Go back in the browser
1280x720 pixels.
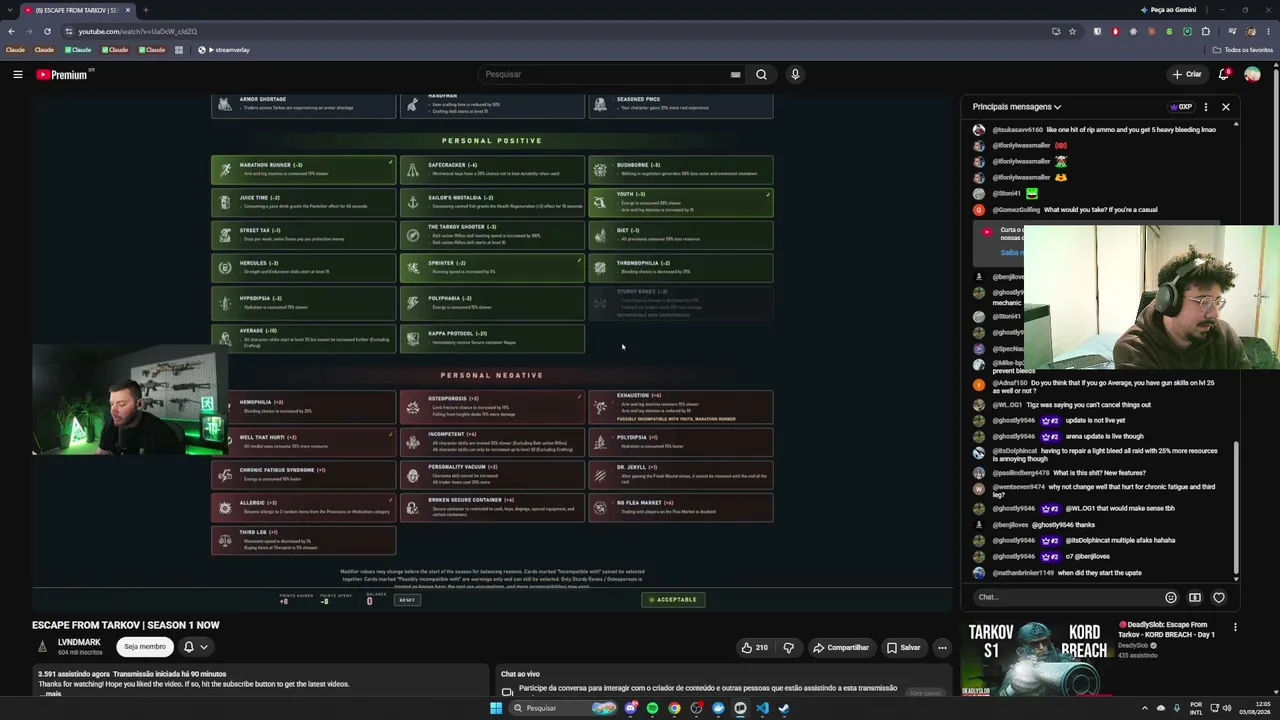pyautogui.click(x=12, y=31)
